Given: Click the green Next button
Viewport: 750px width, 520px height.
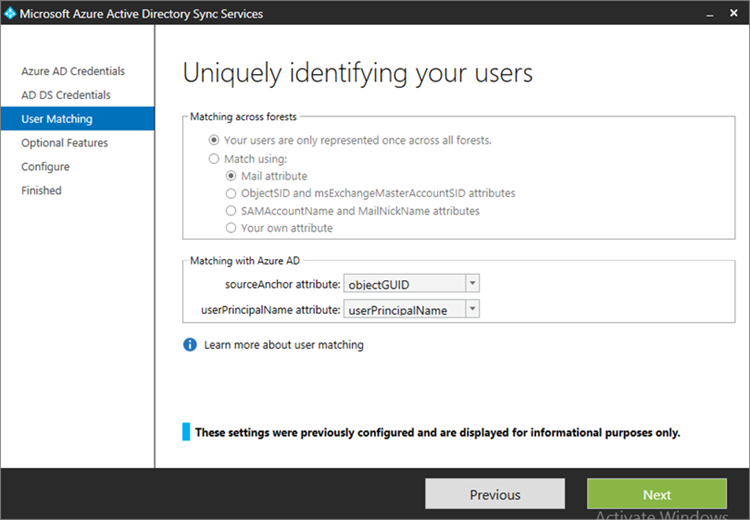Looking at the screenshot, I should pyautogui.click(x=657, y=494).
